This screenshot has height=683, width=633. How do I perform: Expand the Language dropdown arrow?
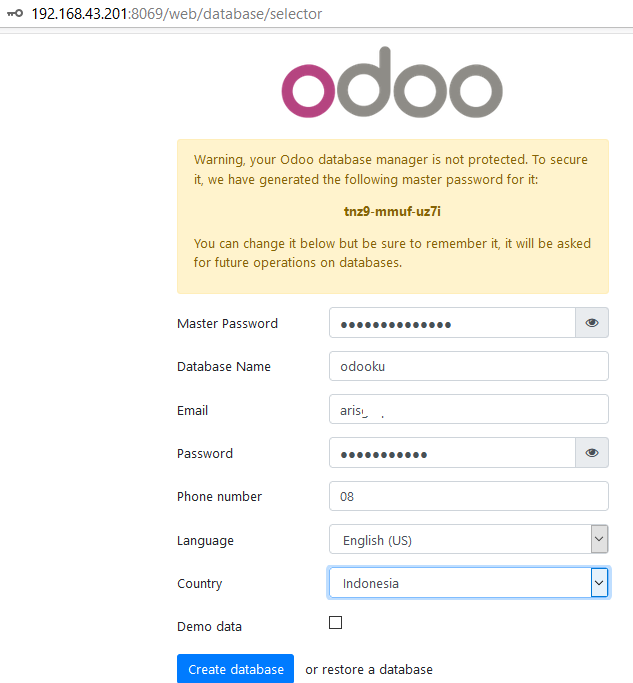(599, 539)
